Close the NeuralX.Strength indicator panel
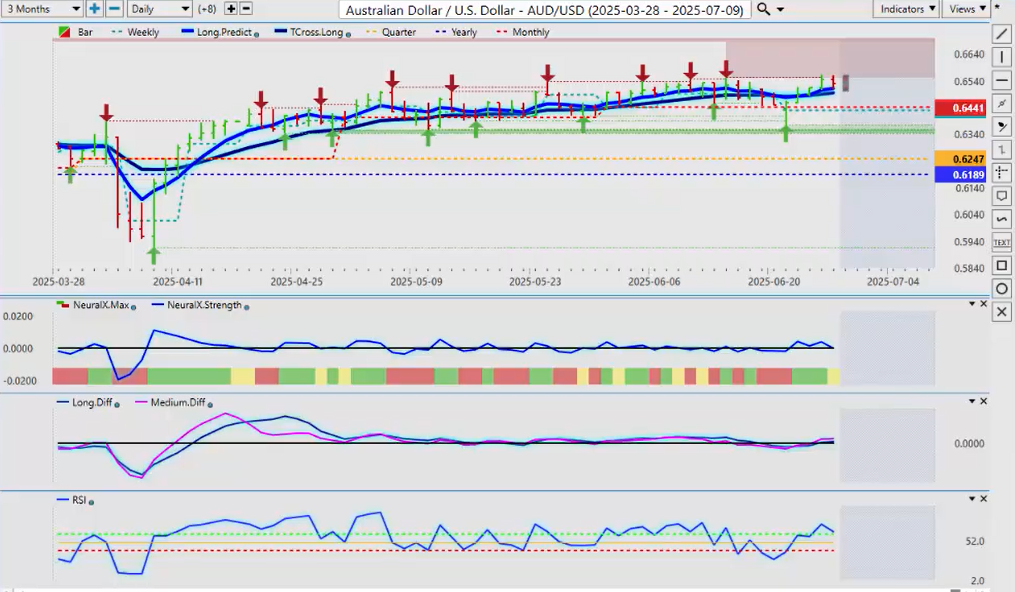1015x592 pixels. tap(984, 304)
